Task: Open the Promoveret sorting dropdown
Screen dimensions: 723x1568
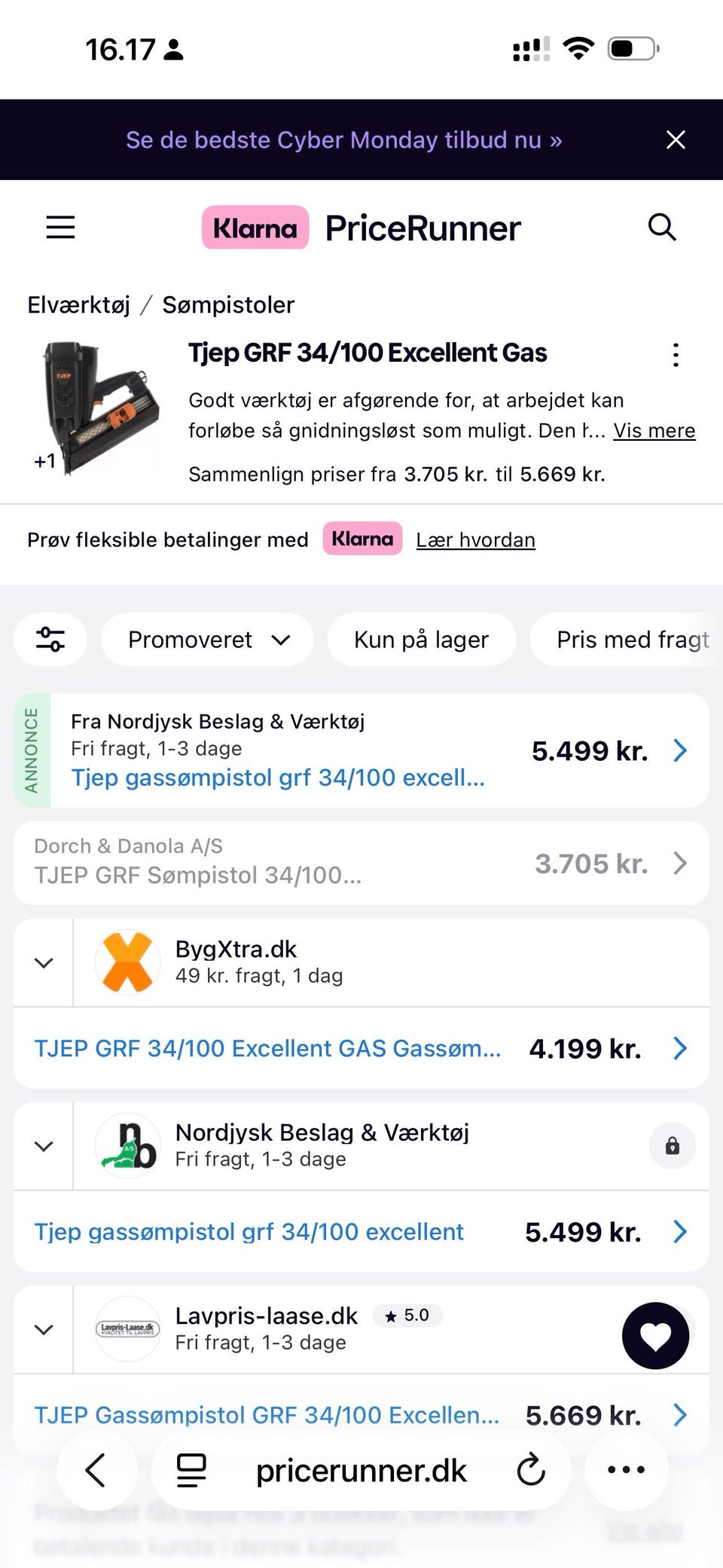Action: click(208, 640)
